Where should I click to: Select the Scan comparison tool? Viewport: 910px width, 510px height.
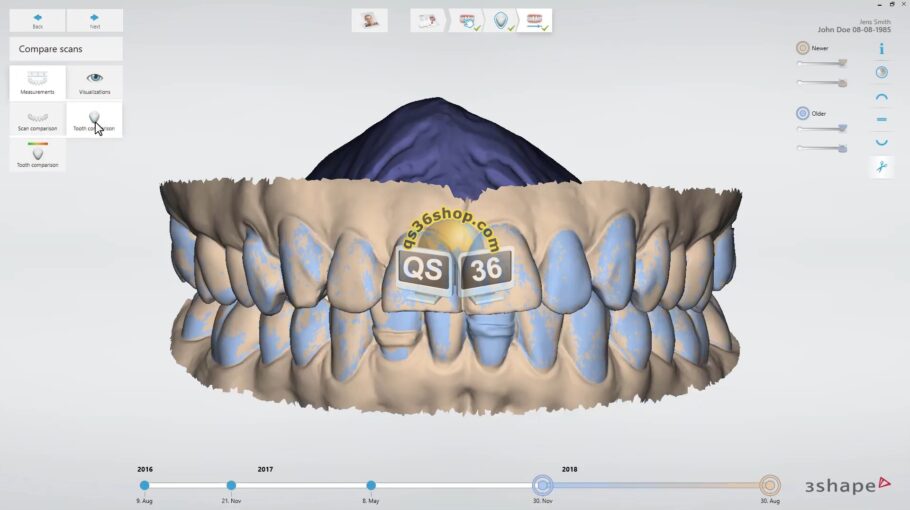(x=37, y=119)
